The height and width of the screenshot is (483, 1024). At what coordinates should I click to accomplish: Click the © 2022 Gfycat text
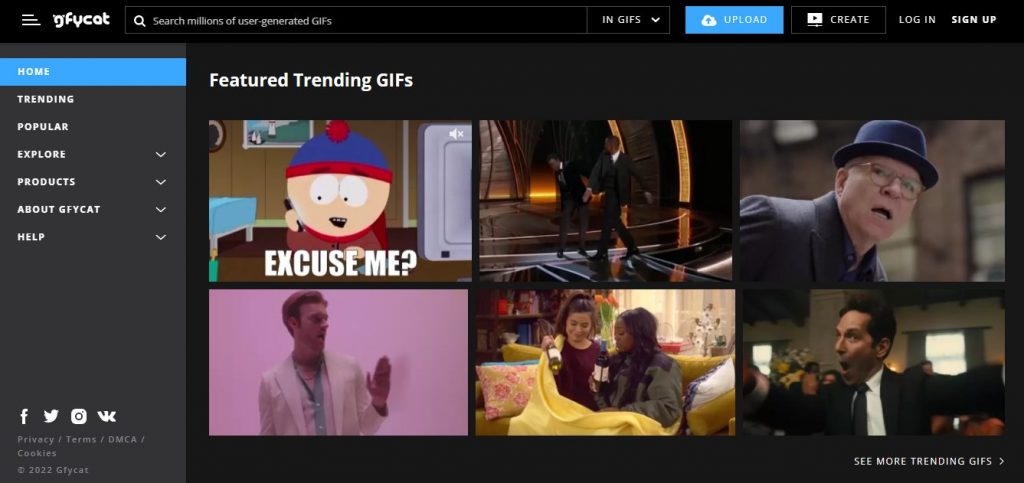[53, 470]
